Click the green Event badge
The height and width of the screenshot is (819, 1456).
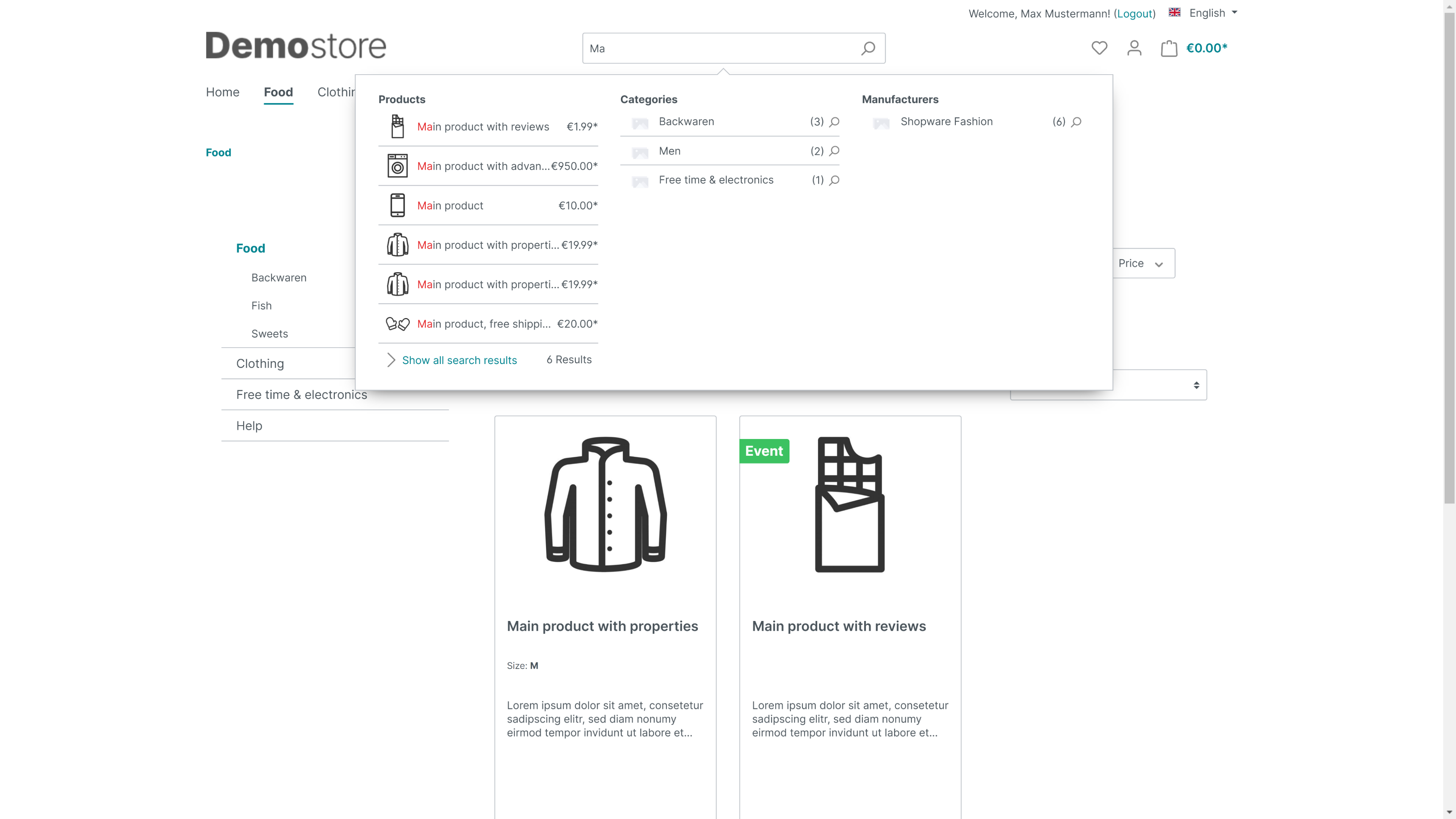click(764, 451)
